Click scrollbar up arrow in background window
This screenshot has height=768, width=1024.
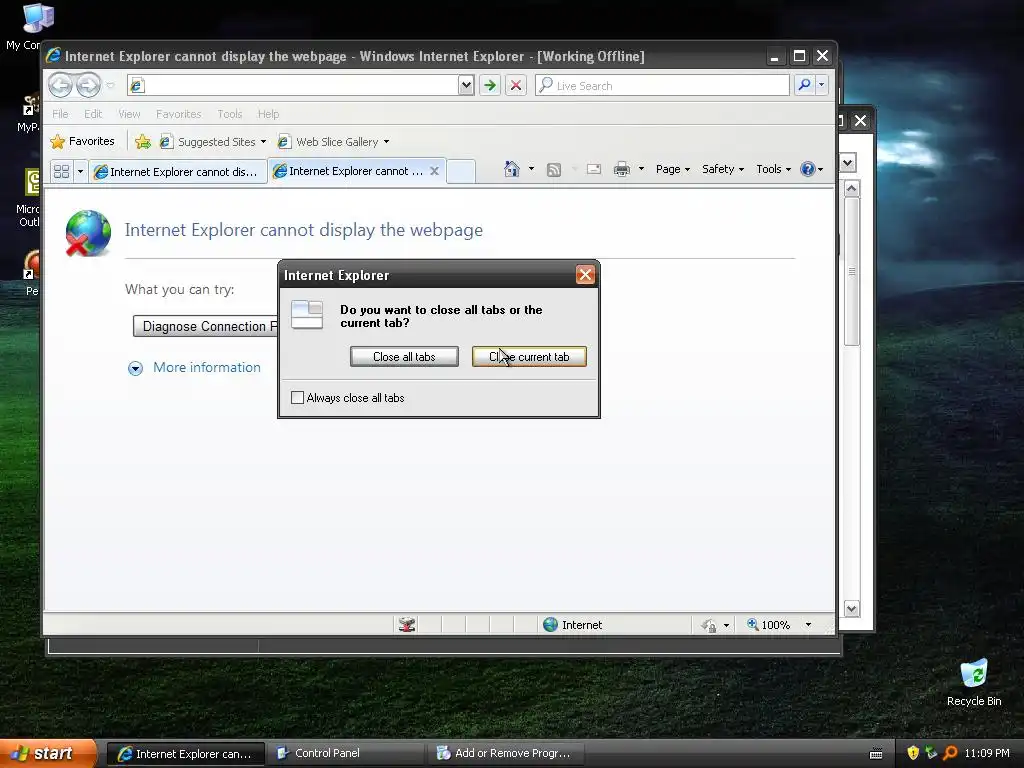coord(852,189)
